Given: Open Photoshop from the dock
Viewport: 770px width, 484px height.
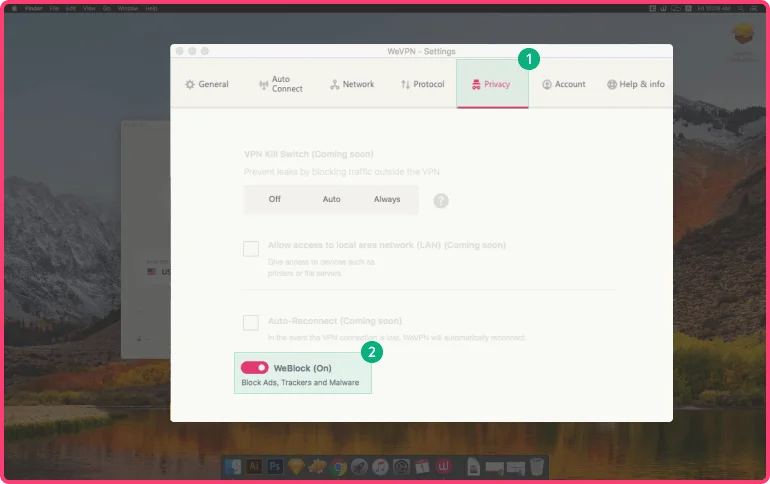Looking at the screenshot, I should point(275,467).
